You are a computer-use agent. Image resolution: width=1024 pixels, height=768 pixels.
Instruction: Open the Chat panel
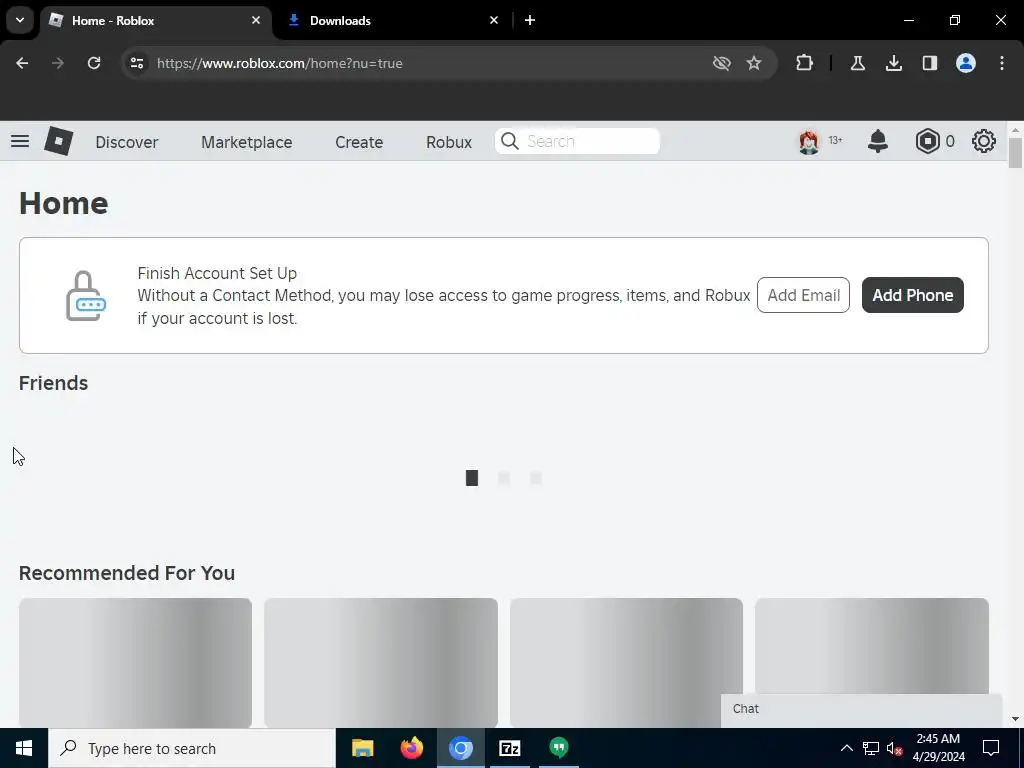click(861, 709)
